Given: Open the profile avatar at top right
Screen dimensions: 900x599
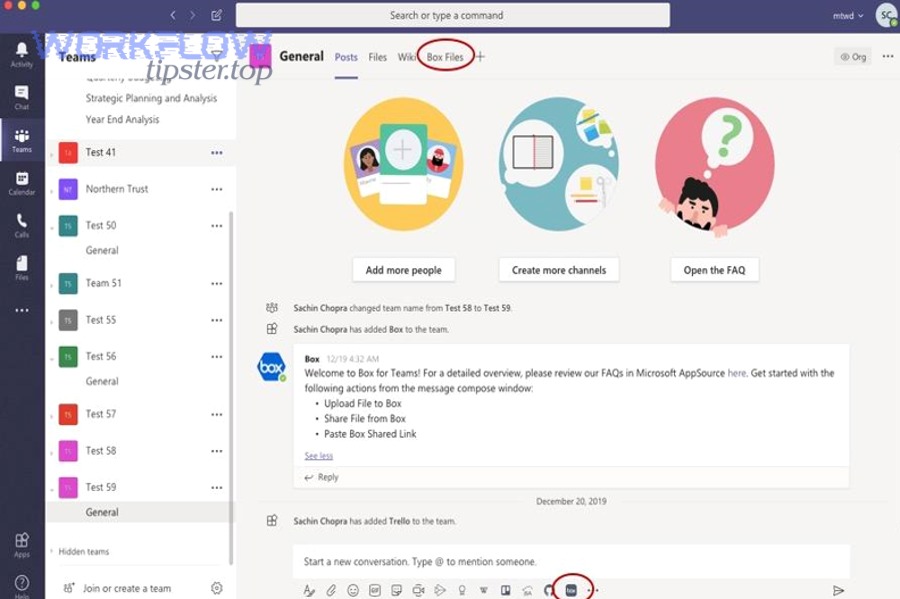Looking at the screenshot, I should click(887, 15).
